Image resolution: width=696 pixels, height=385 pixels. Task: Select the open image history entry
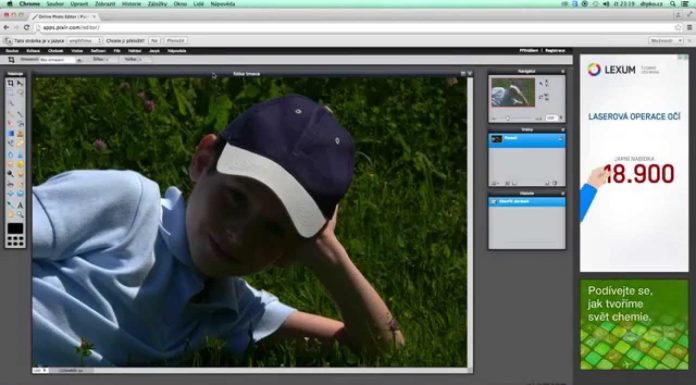(x=527, y=202)
